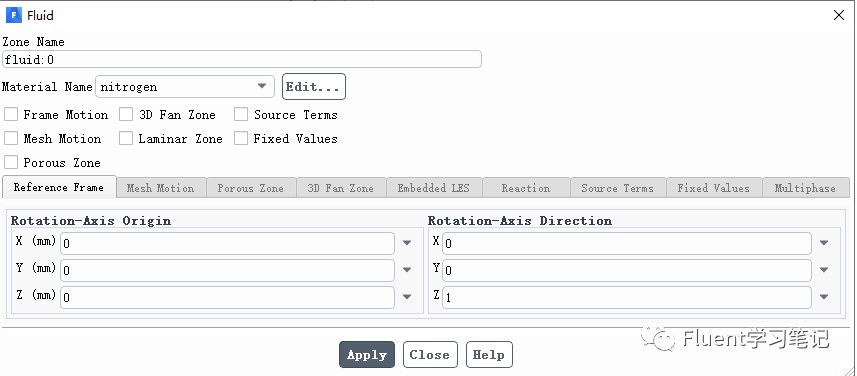The height and width of the screenshot is (376, 857).
Task: Click the Fluent app icon in title bar
Action: tap(13, 15)
